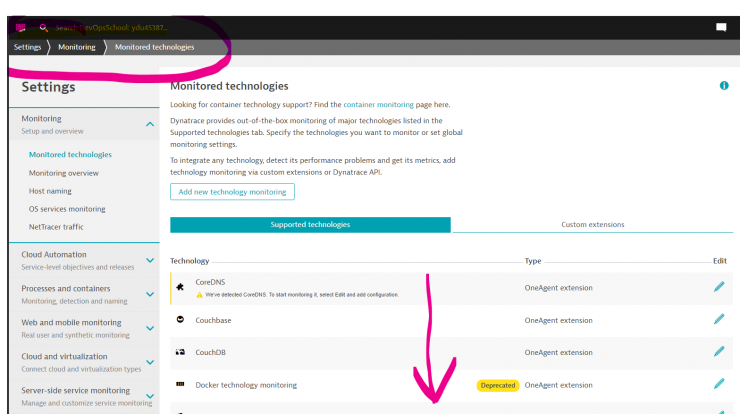
Task: Click the info icon beside Monitored technologies
Action: 724,85
